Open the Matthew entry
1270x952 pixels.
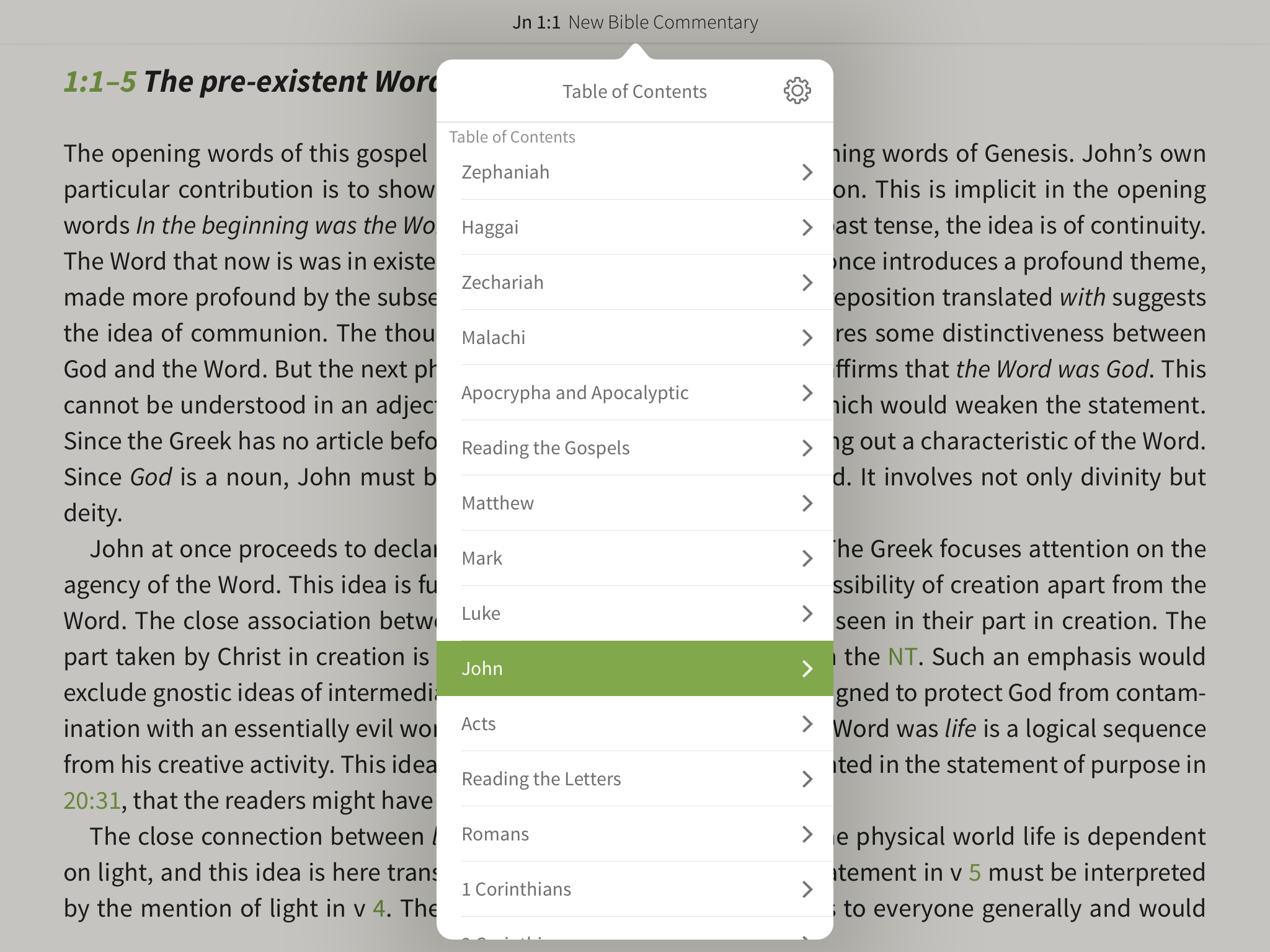point(634,503)
